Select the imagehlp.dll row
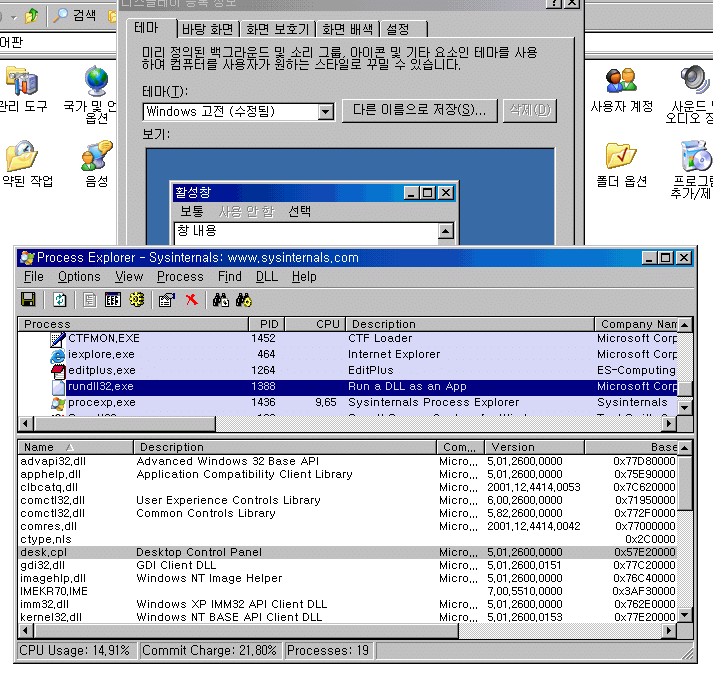The image size is (713, 680). click(x=347, y=579)
